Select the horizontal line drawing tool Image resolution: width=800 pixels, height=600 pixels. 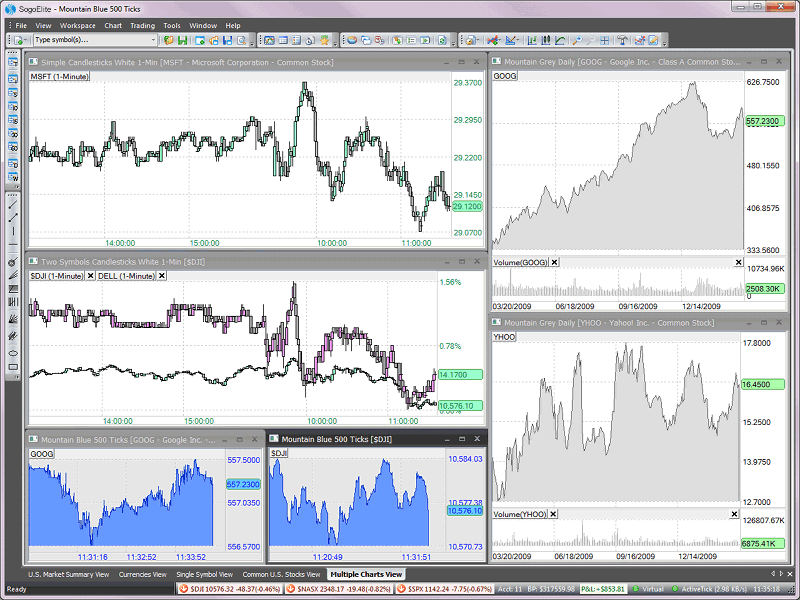click(x=13, y=245)
